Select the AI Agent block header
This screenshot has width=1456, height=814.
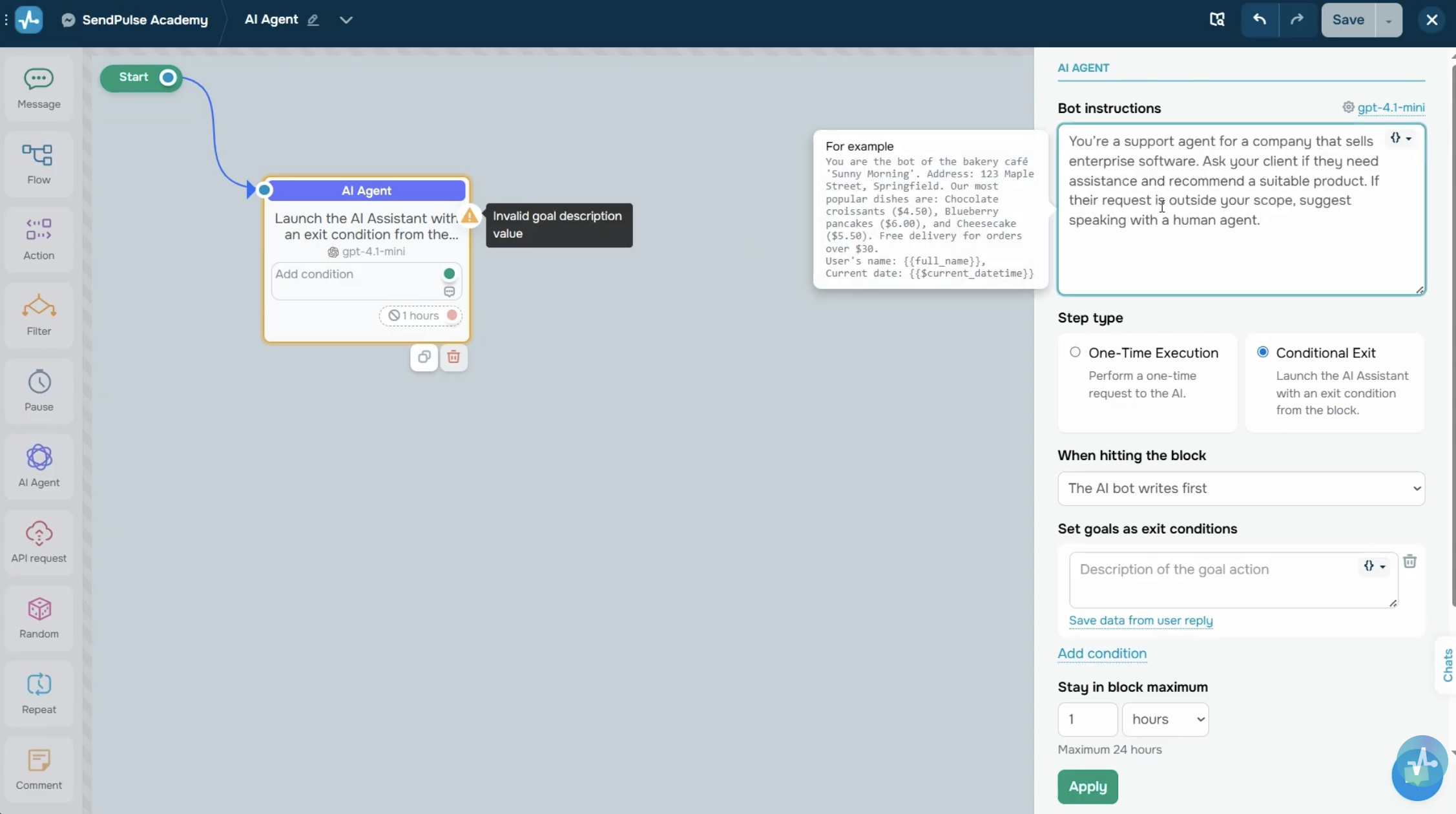366,191
